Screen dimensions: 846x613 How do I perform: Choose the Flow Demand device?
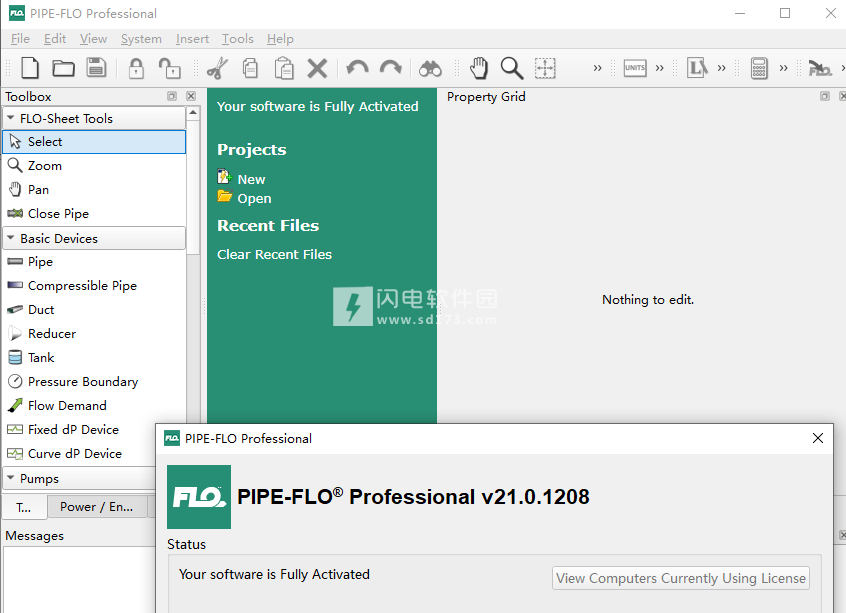click(x=94, y=406)
